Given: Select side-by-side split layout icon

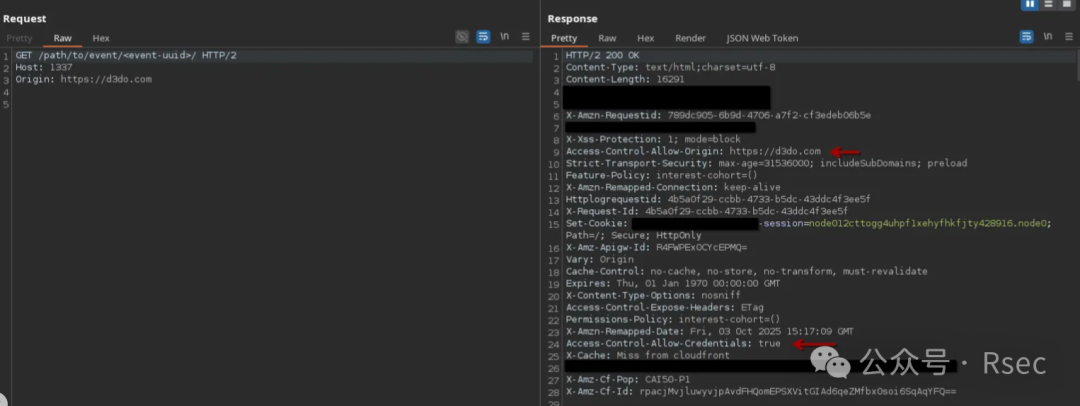Looking at the screenshot, I should click(x=1030, y=4).
